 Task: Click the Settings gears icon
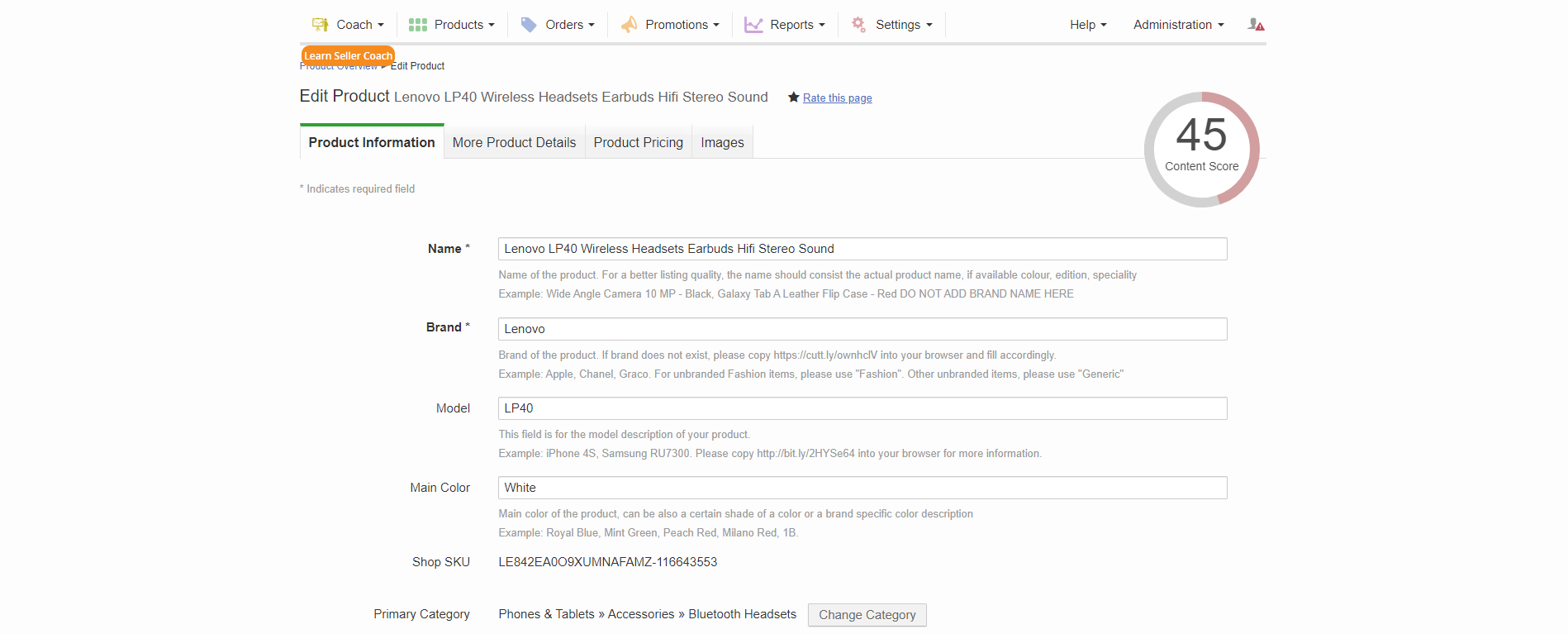point(859,25)
